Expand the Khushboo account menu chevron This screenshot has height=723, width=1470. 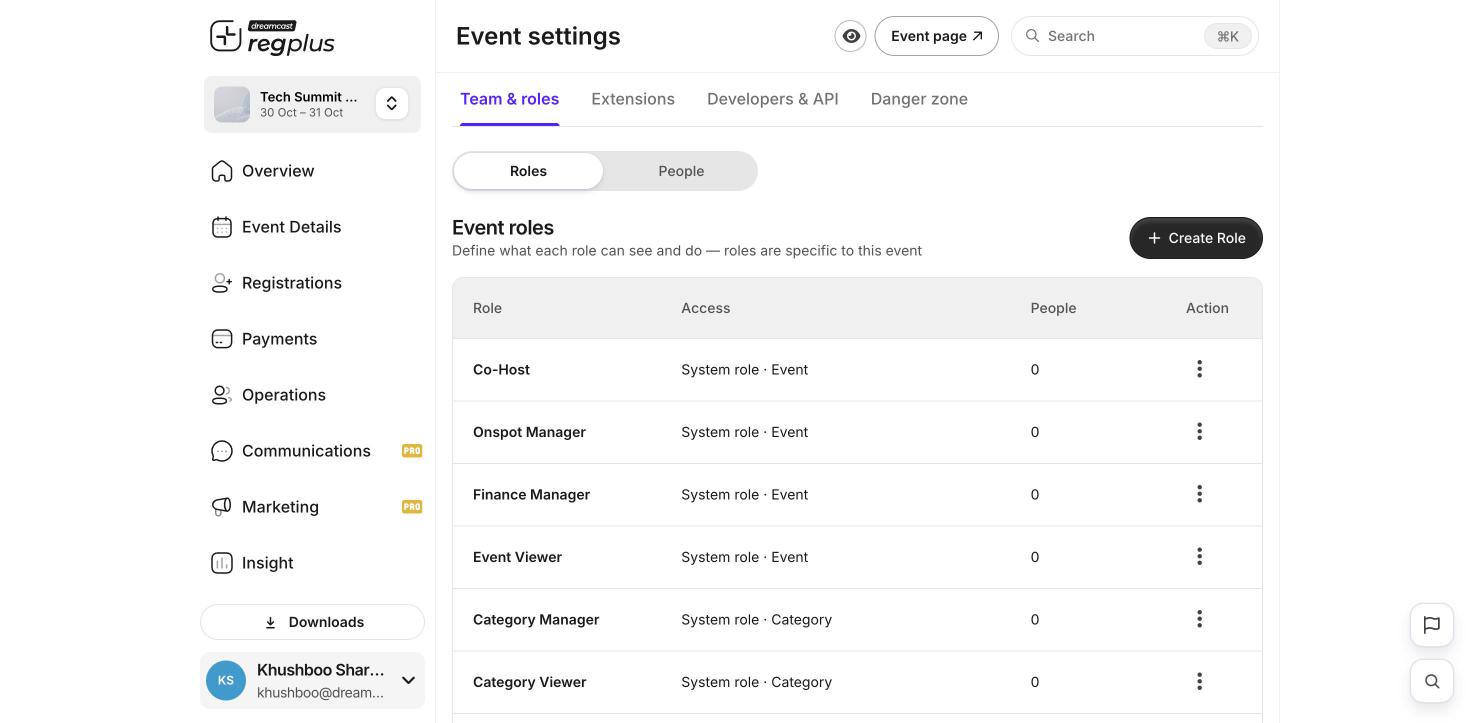pyautogui.click(x=408, y=680)
